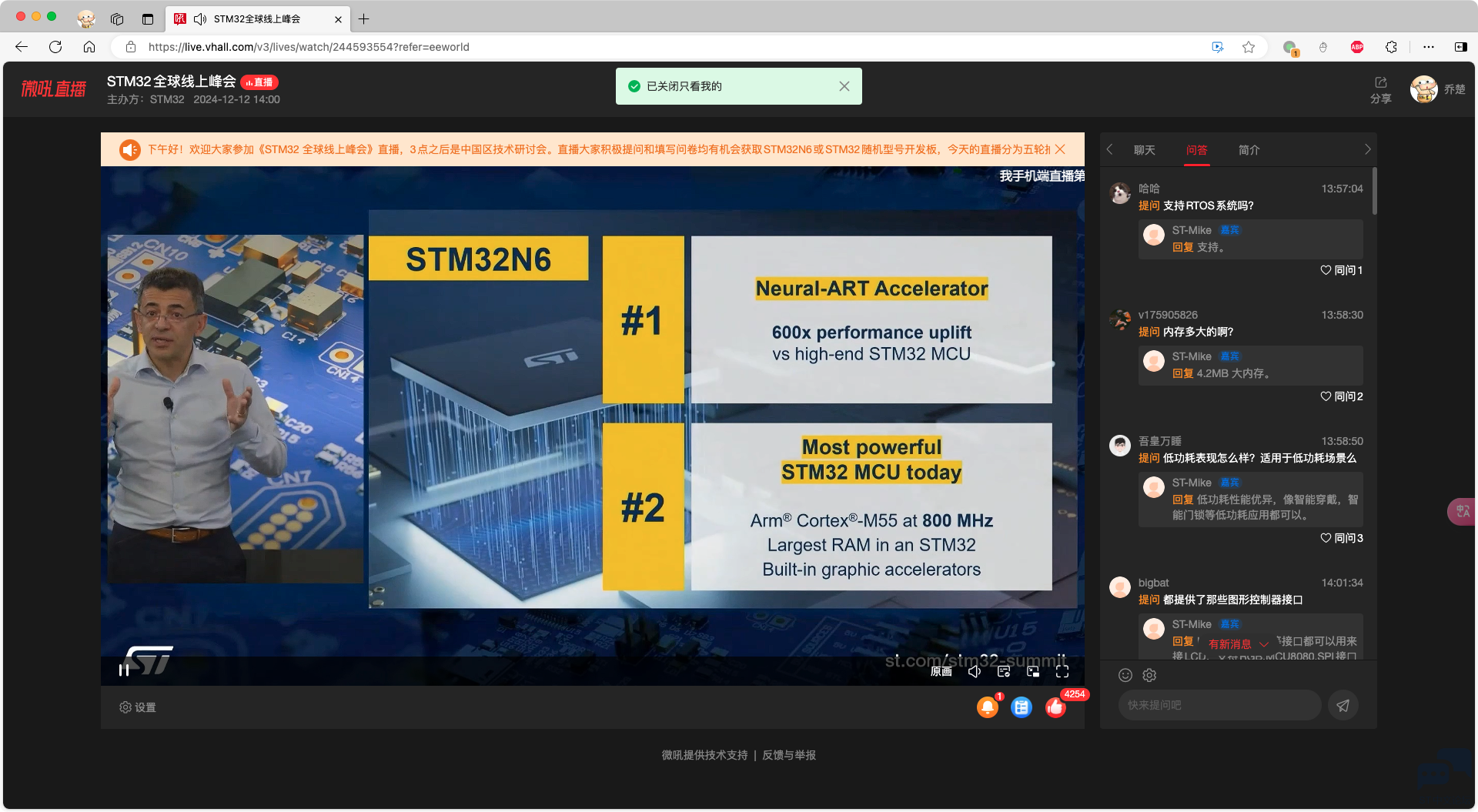Image resolution: width=1478 pixels, height=812 pixels.
Task: Open the tab actions menu icon
Action: (148, 18)
